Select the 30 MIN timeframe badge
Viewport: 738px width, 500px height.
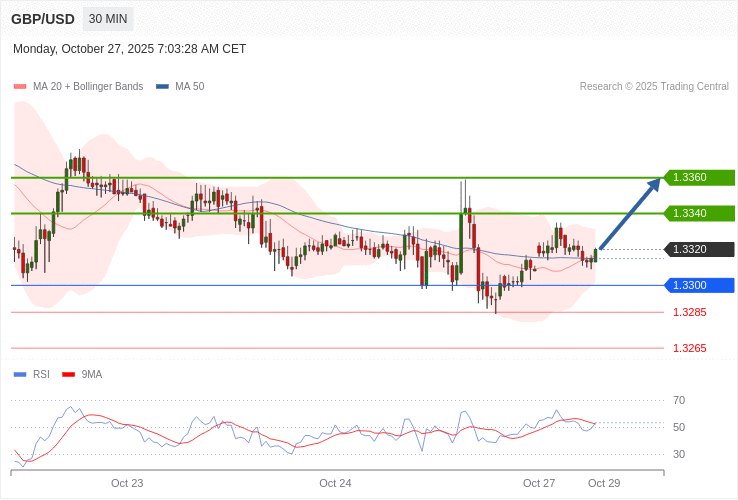click(x=108, y=19)
